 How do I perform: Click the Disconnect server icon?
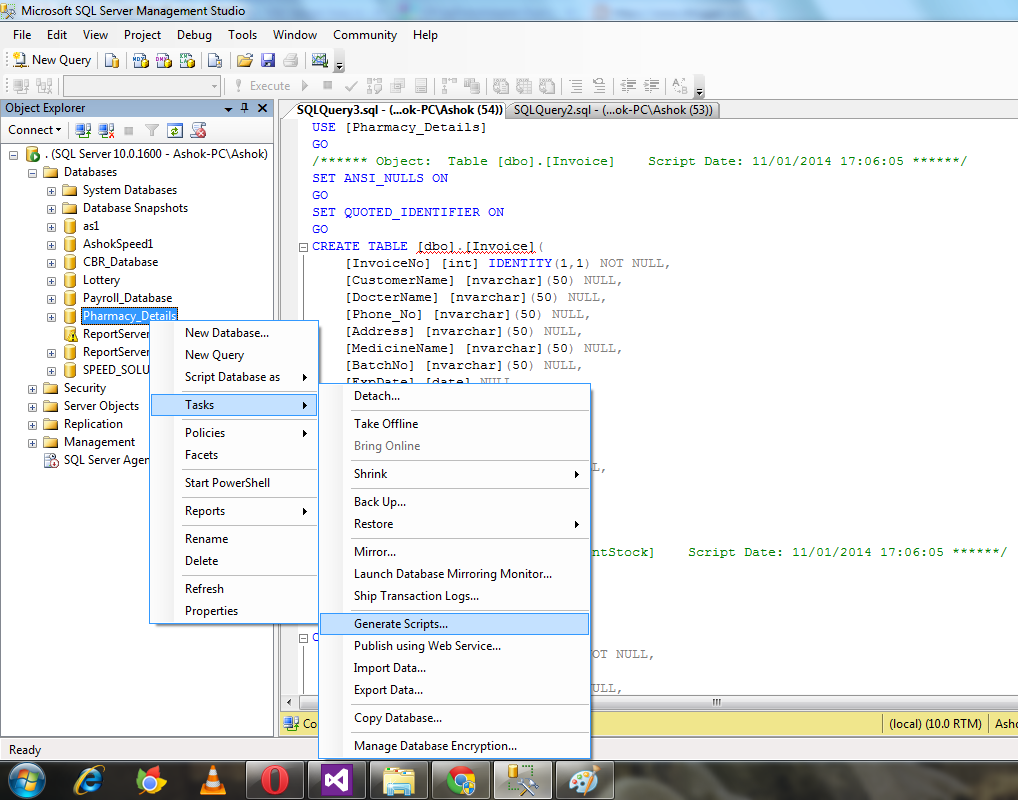(x=106, y=131)
